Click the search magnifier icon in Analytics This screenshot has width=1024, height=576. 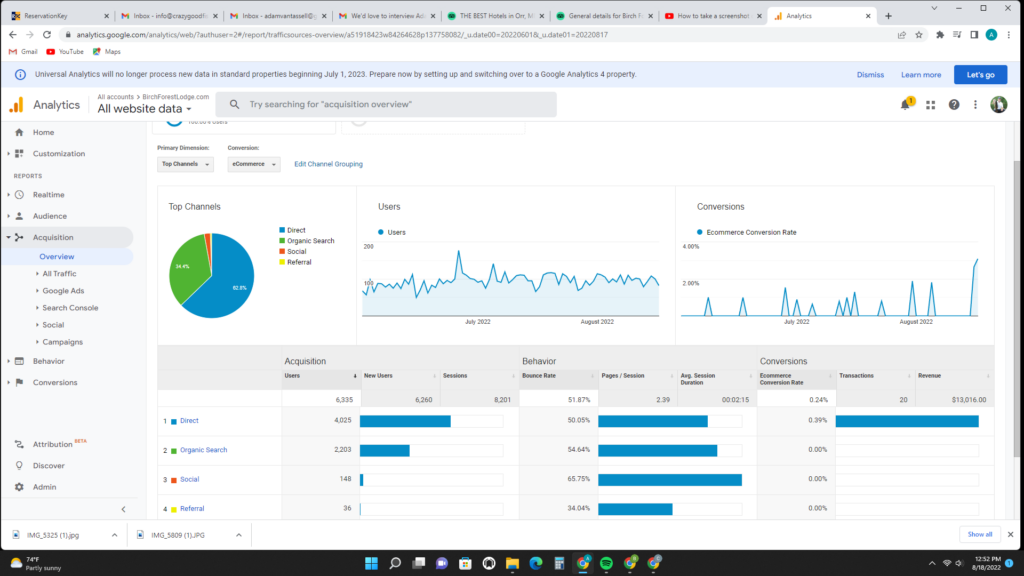(x=234, y=104)
